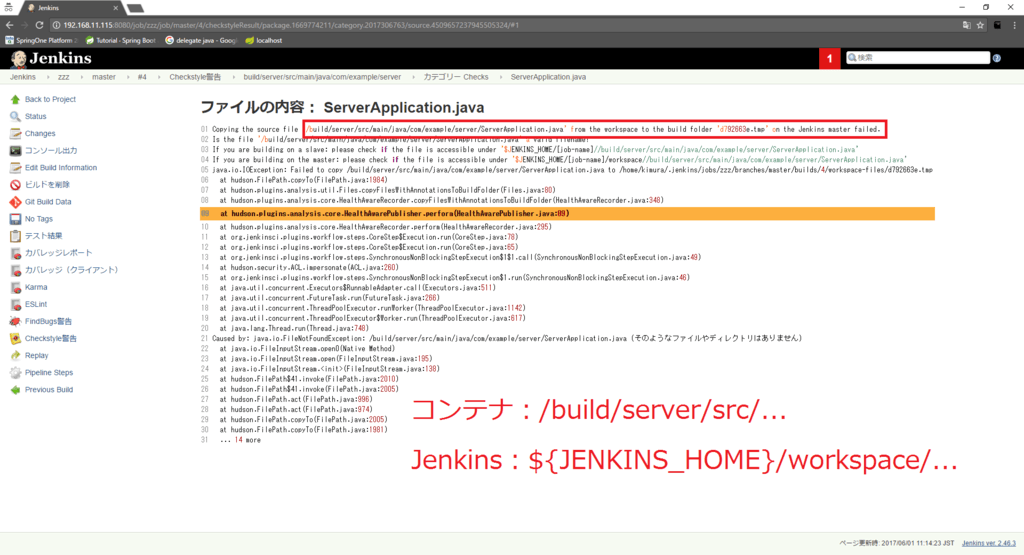
Task: Open Edit Build Information link
Action: 61,167
